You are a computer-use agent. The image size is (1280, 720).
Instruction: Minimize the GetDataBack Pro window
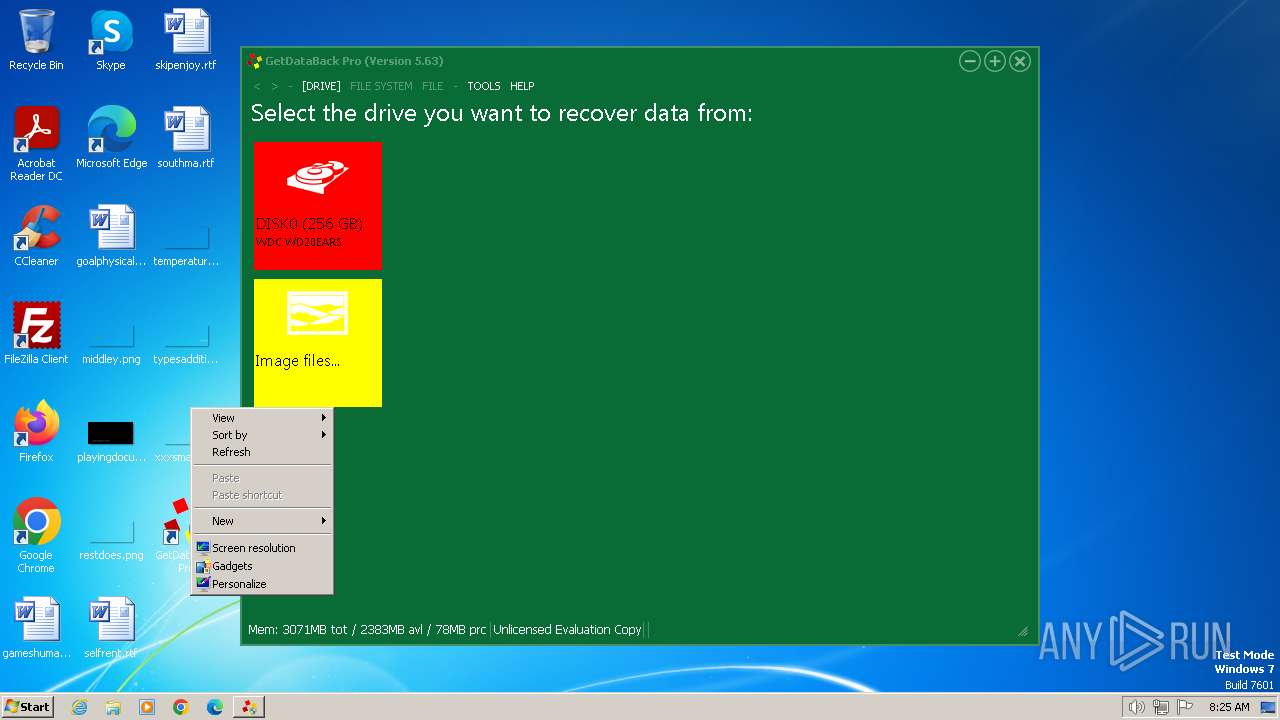[970, 61]
